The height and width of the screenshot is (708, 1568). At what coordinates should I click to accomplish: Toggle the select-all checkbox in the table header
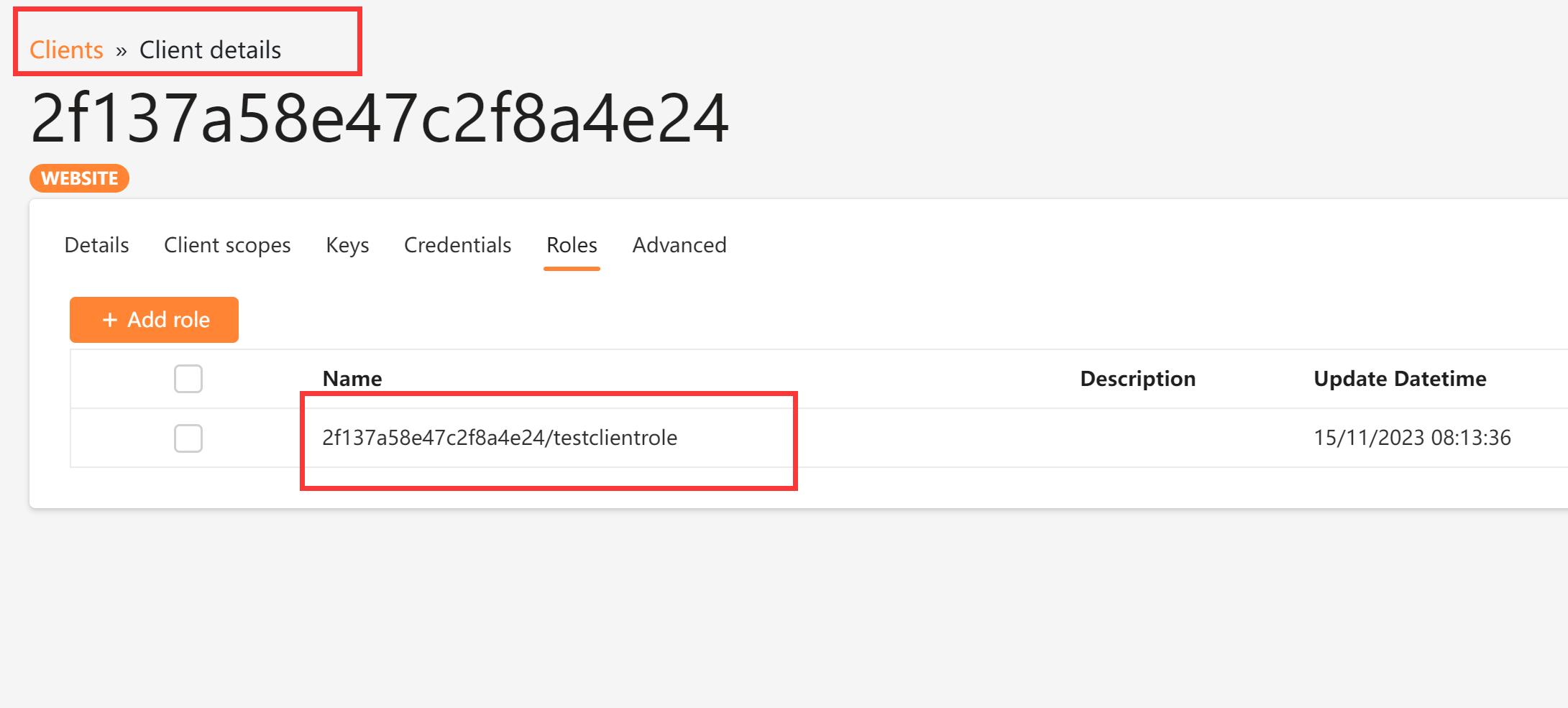[x=188, y=379]
